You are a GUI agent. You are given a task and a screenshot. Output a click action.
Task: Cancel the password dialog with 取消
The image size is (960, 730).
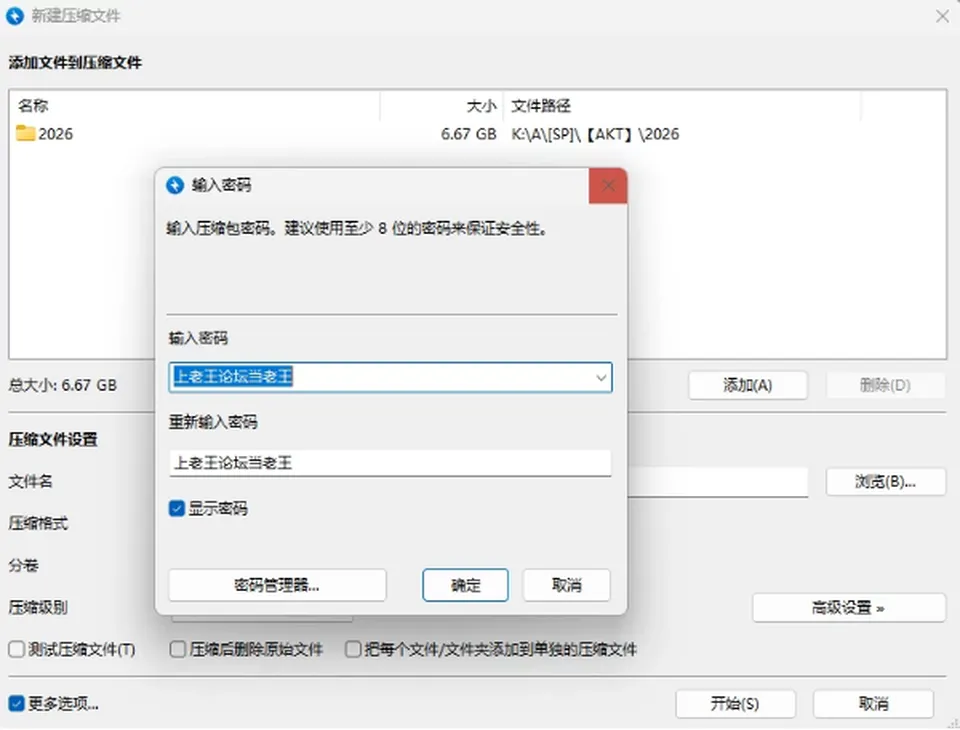[566, 585]
